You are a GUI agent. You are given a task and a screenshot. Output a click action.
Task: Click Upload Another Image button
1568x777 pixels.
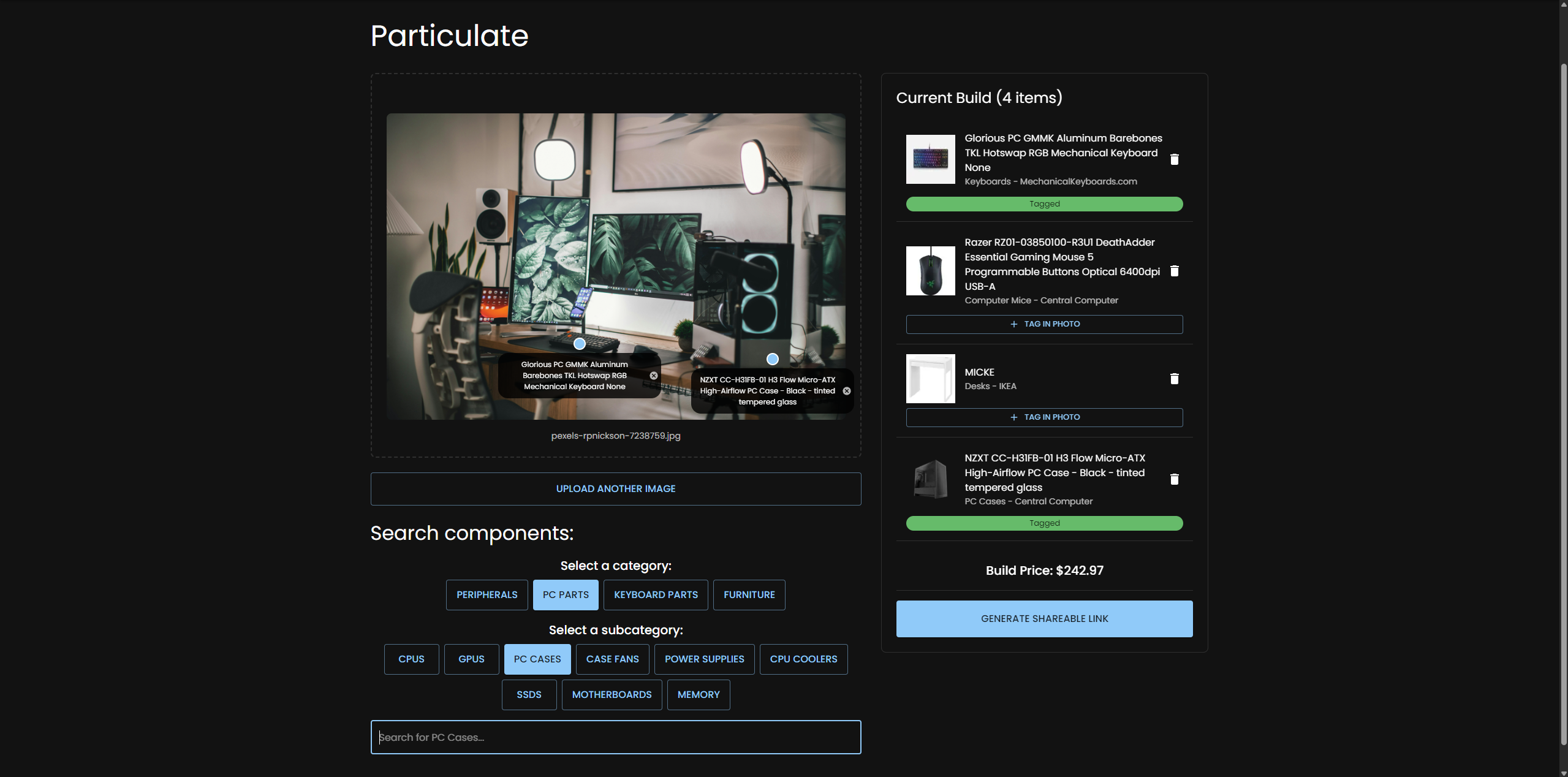click(615, 489)
